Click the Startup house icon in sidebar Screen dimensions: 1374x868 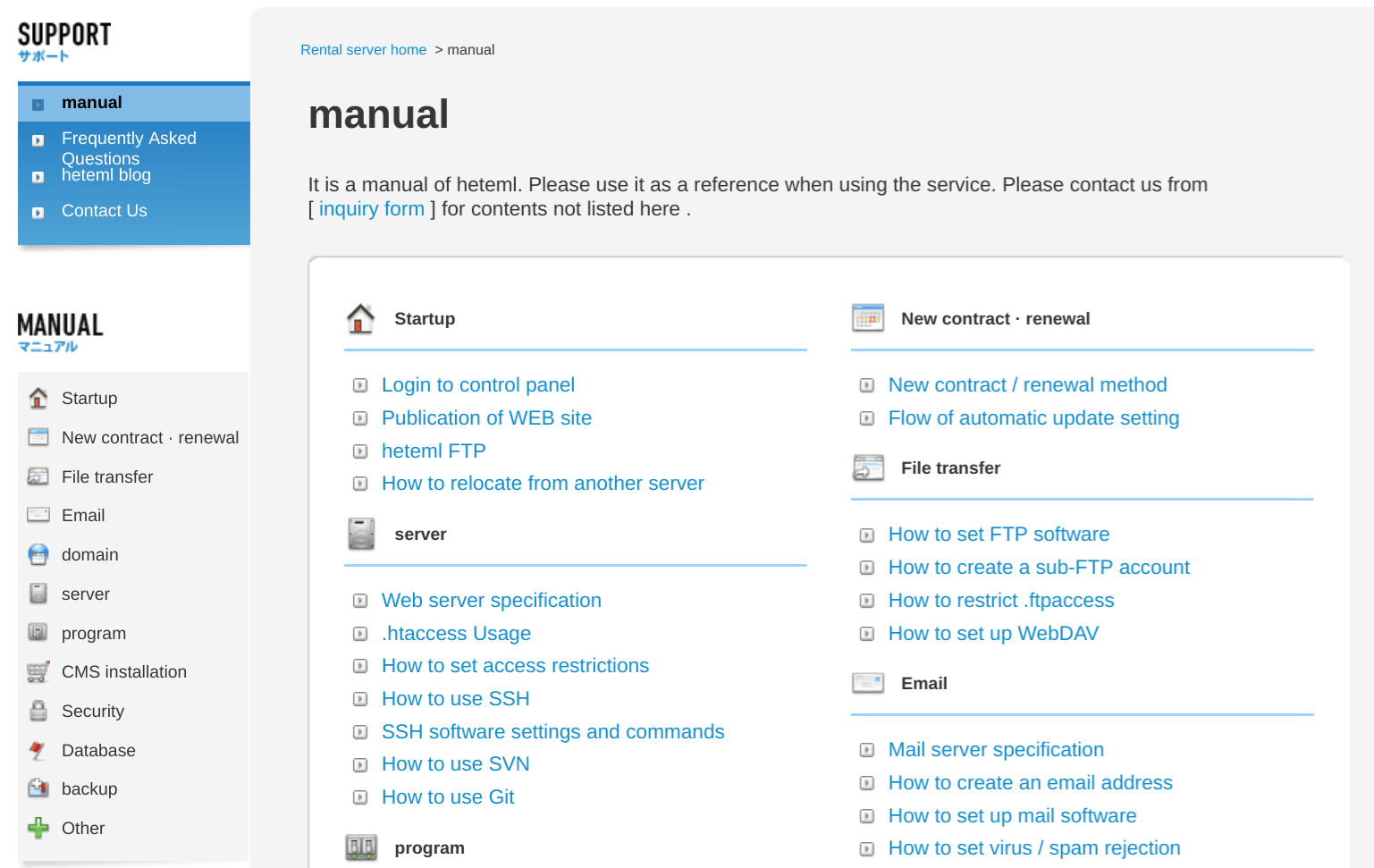pos(38,398)
